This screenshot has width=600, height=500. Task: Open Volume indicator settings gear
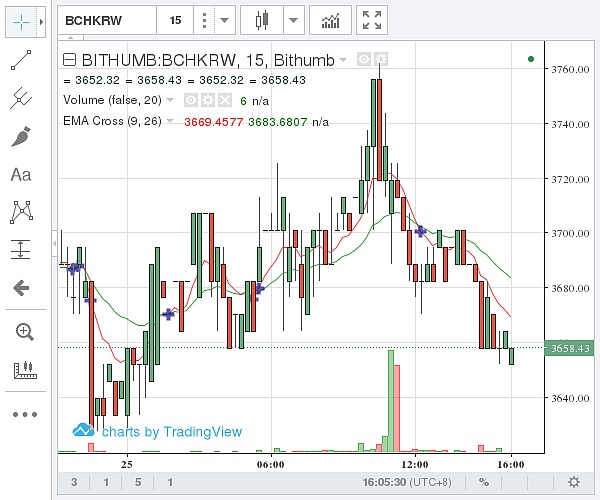[208, 100]
